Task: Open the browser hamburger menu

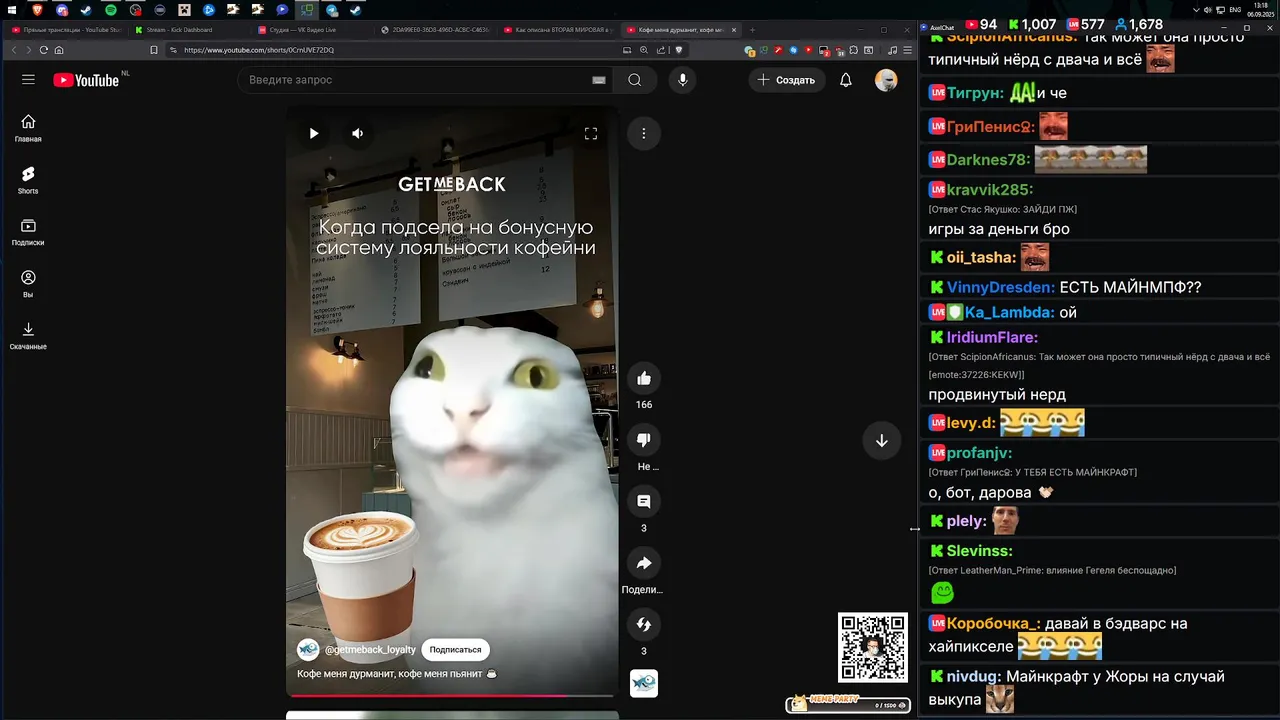Action: [x=907, y=50]
